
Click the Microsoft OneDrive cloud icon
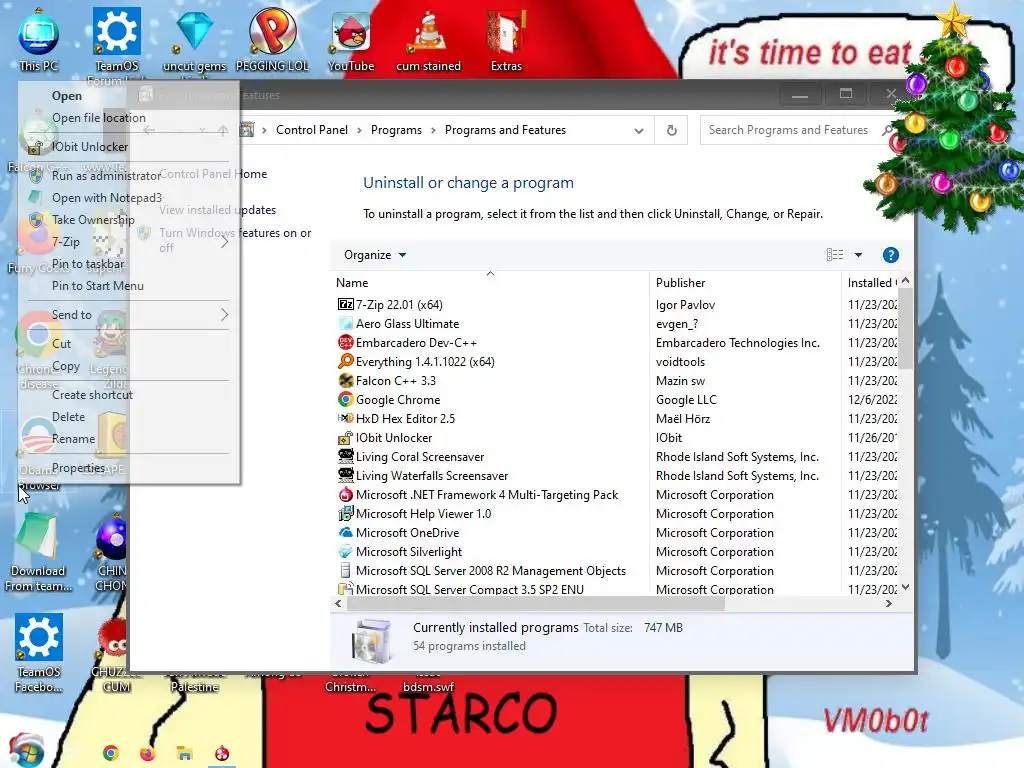pyautogui.click(x=345, y=532)
